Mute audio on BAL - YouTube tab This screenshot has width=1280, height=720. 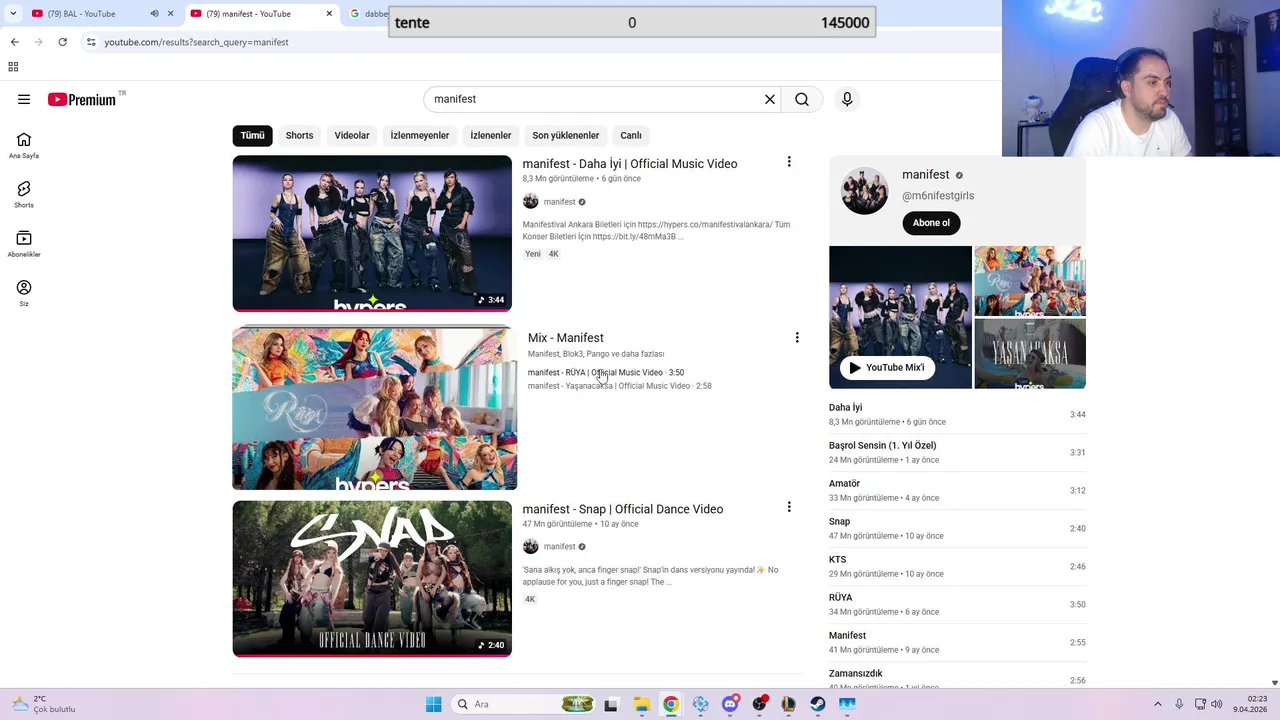point(154,13)
